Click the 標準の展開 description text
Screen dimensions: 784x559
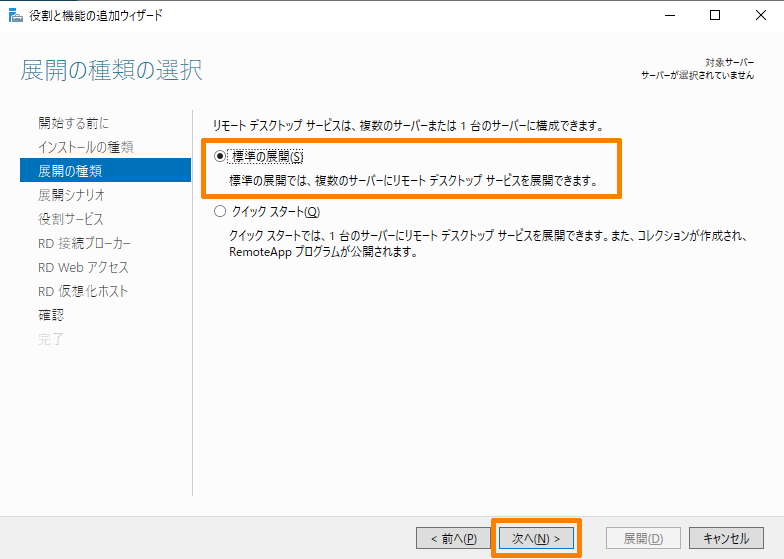[x=414, y=180]
